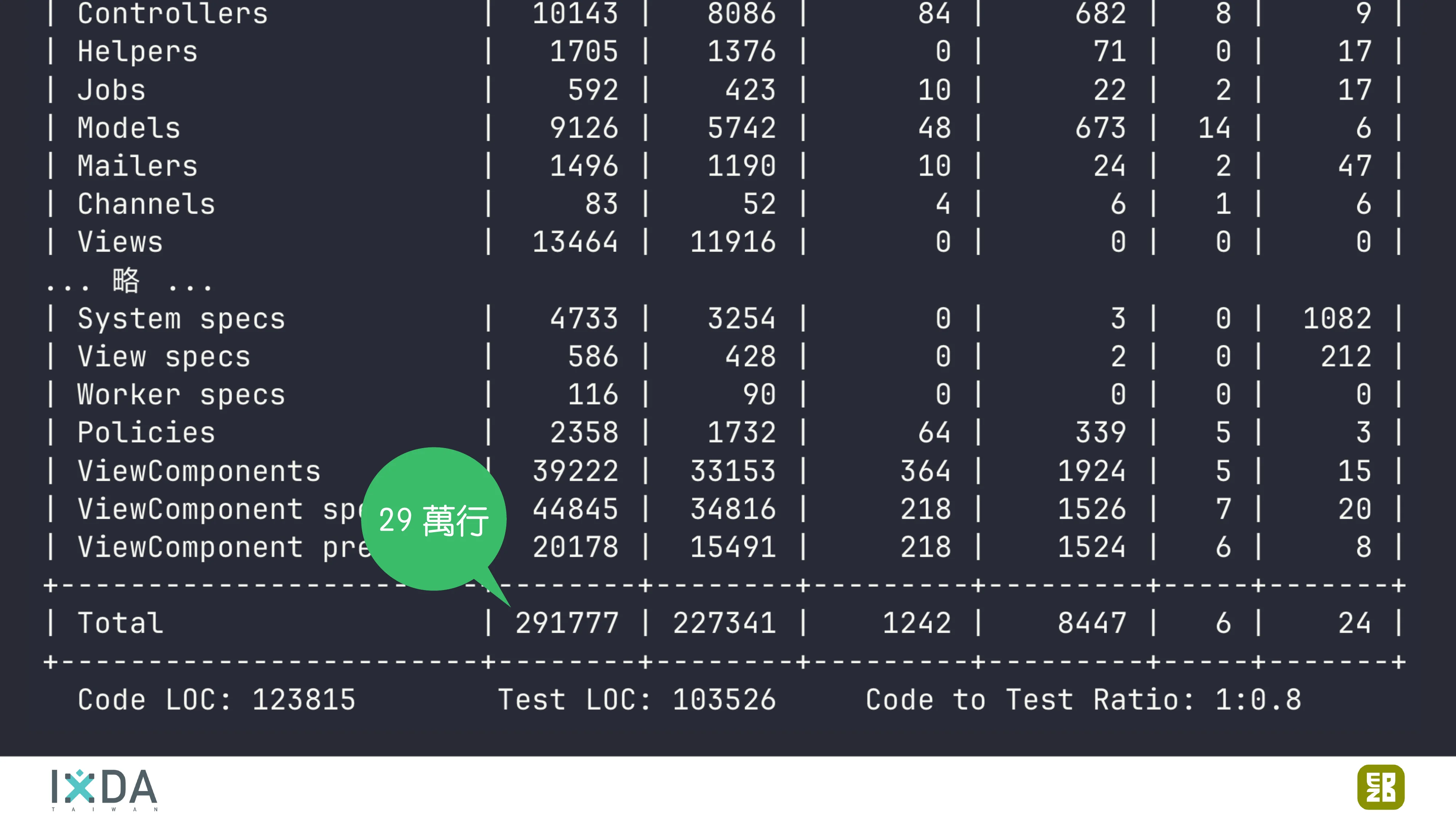1456x819 pixels.
Task: Click the Mailers row label
Action: [x=137, y=166]
